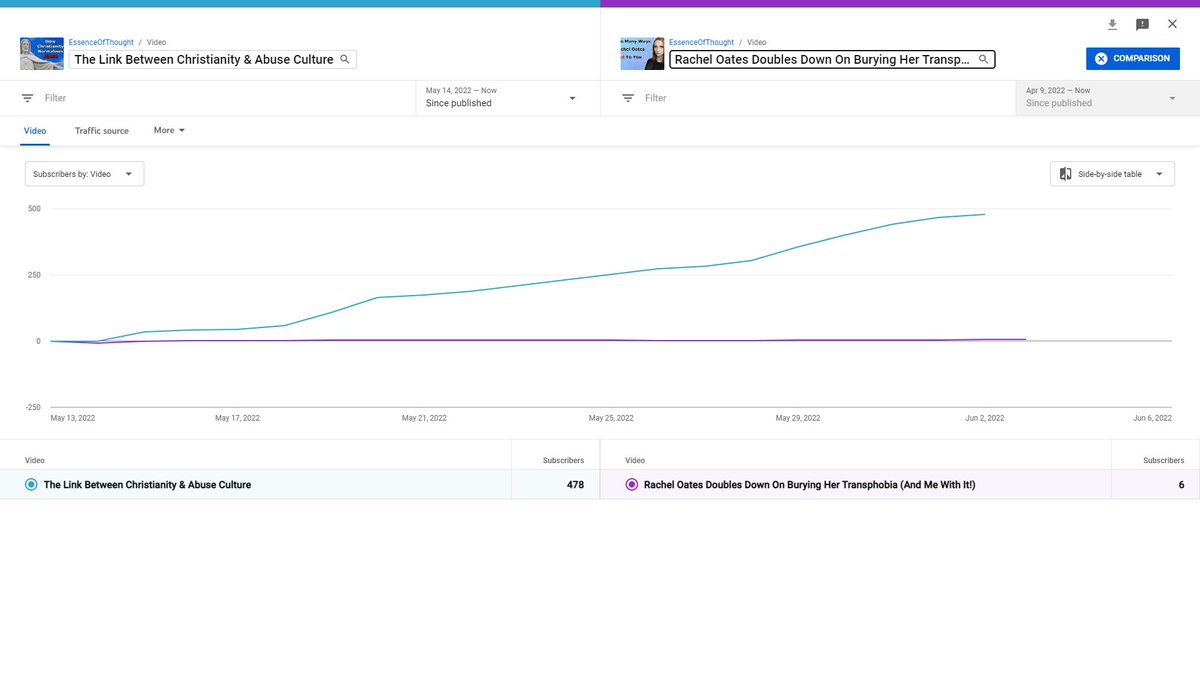Click the purple chart line end point
The width and height of the screenshot is (1200, 675).
(1026, 340)
